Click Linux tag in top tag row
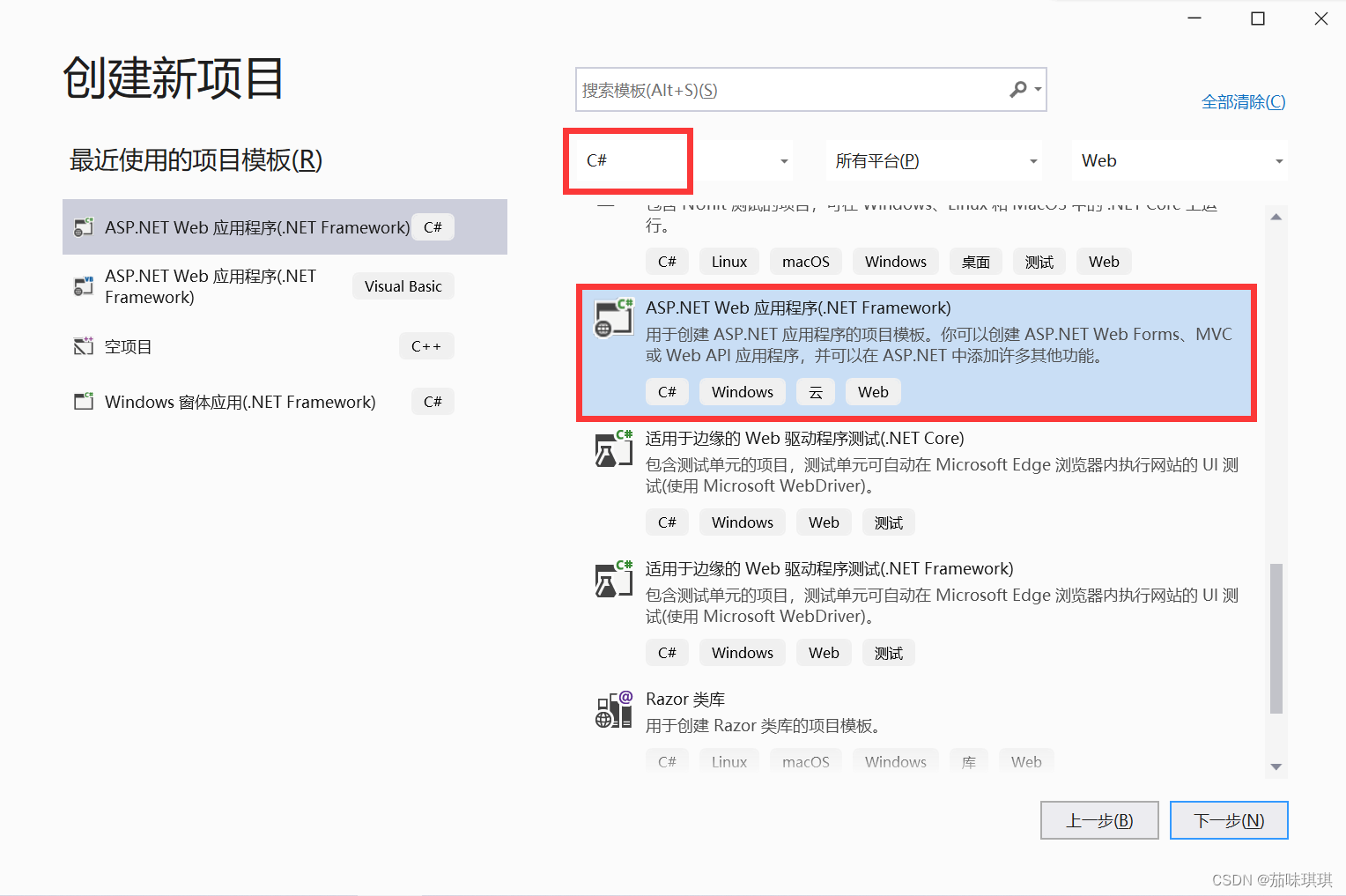 (729, 262)
